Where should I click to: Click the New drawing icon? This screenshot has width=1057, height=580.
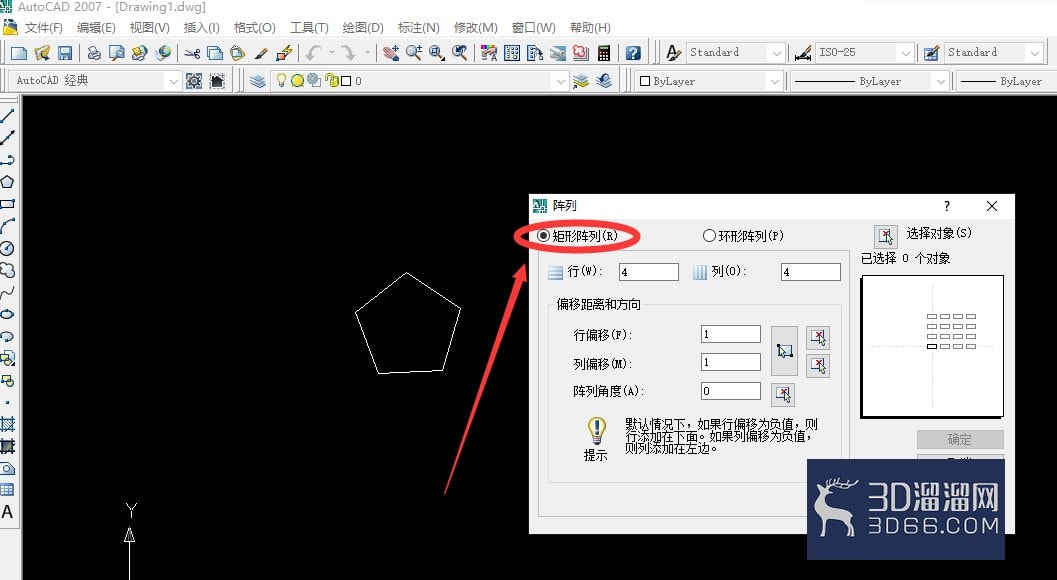tap(19, 53)
